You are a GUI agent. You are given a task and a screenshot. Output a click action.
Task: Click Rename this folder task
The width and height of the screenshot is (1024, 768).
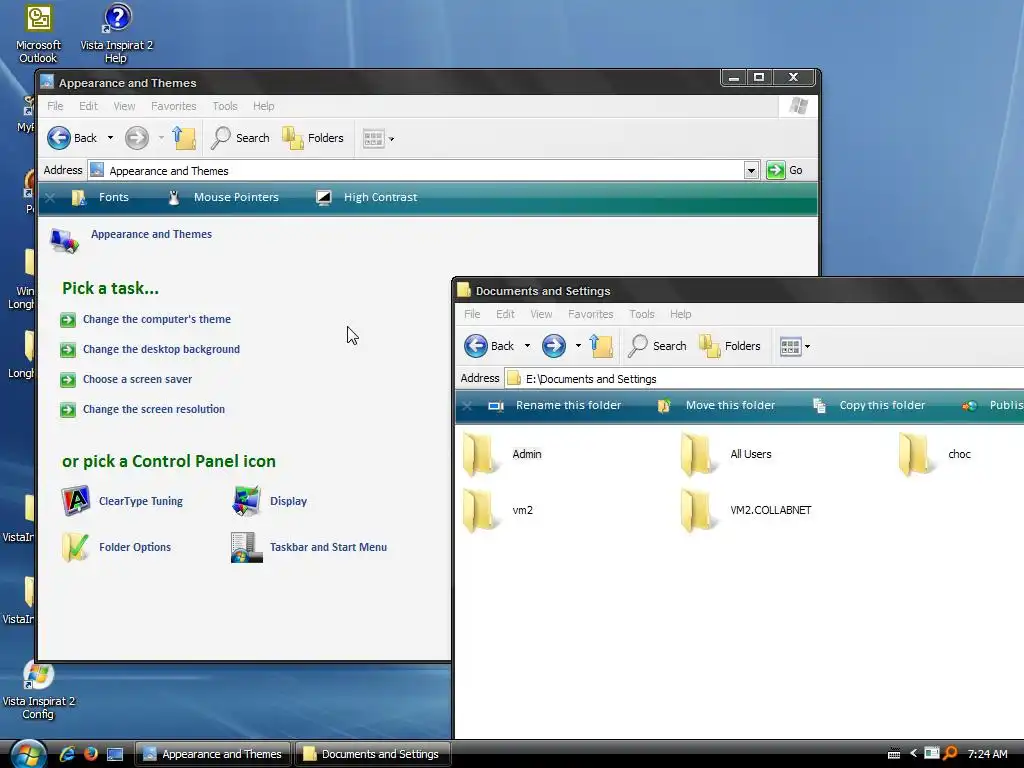click(554, 406)
